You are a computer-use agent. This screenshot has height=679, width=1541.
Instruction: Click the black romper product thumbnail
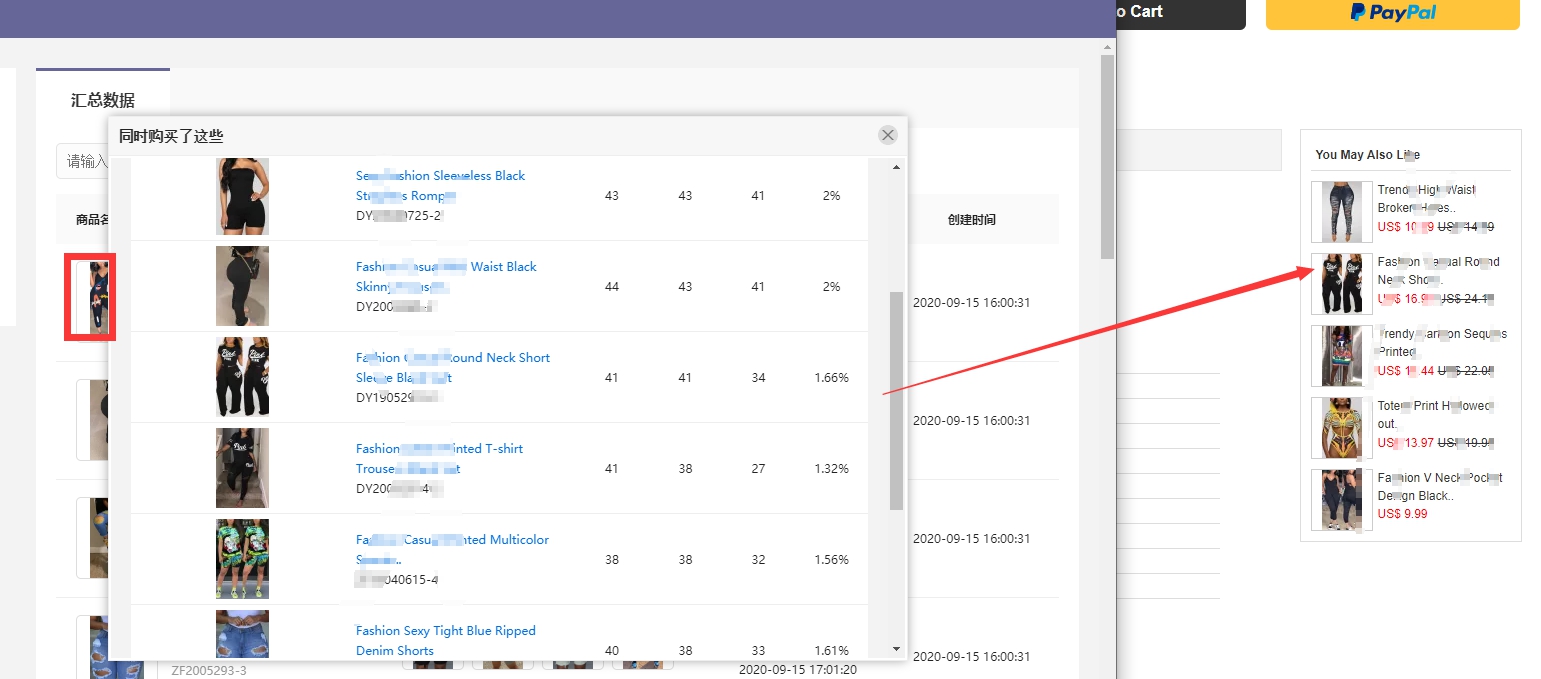pyautogui.click(x=242, y=196)
